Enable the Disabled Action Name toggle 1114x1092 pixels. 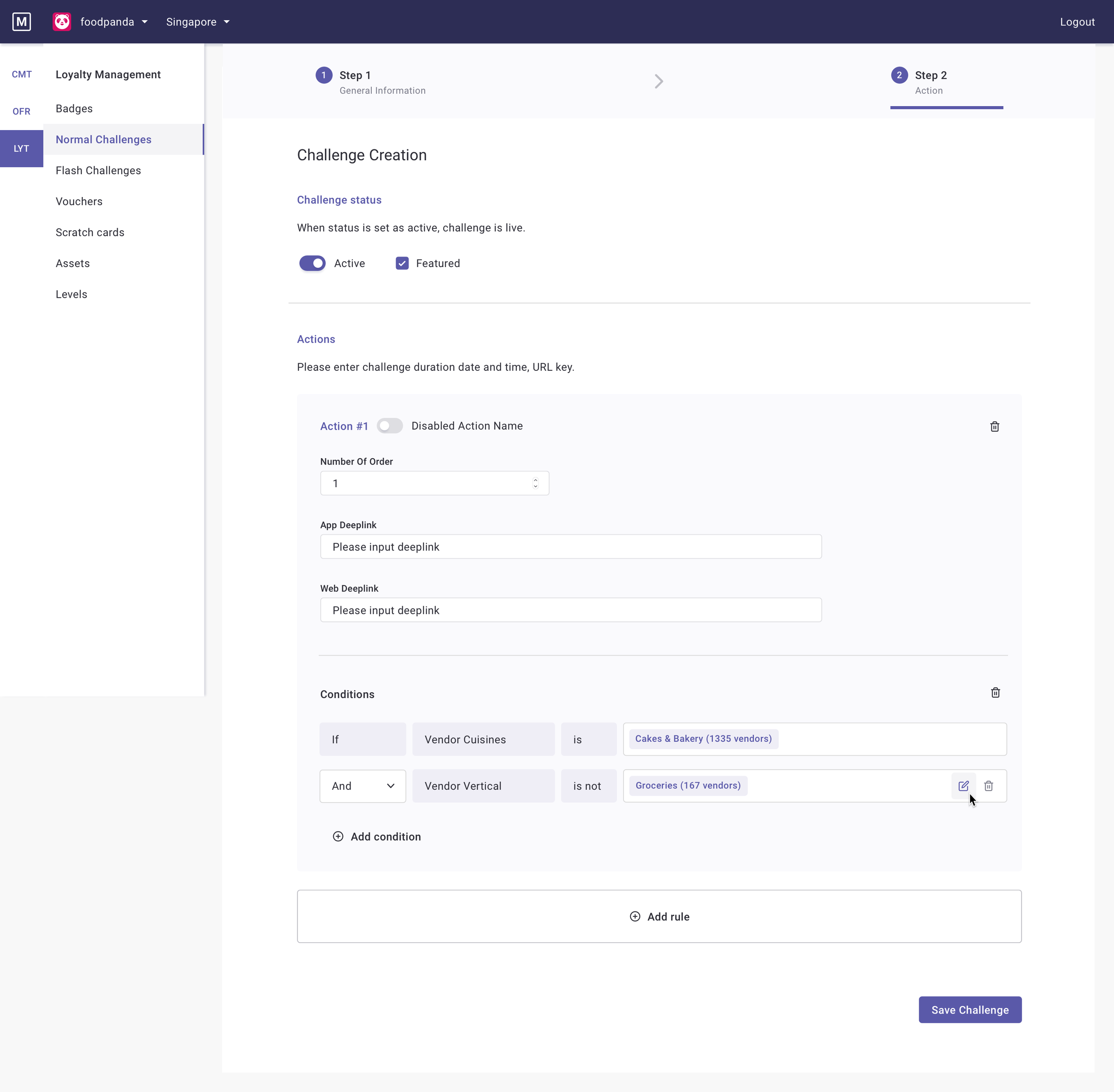(389, 426)
